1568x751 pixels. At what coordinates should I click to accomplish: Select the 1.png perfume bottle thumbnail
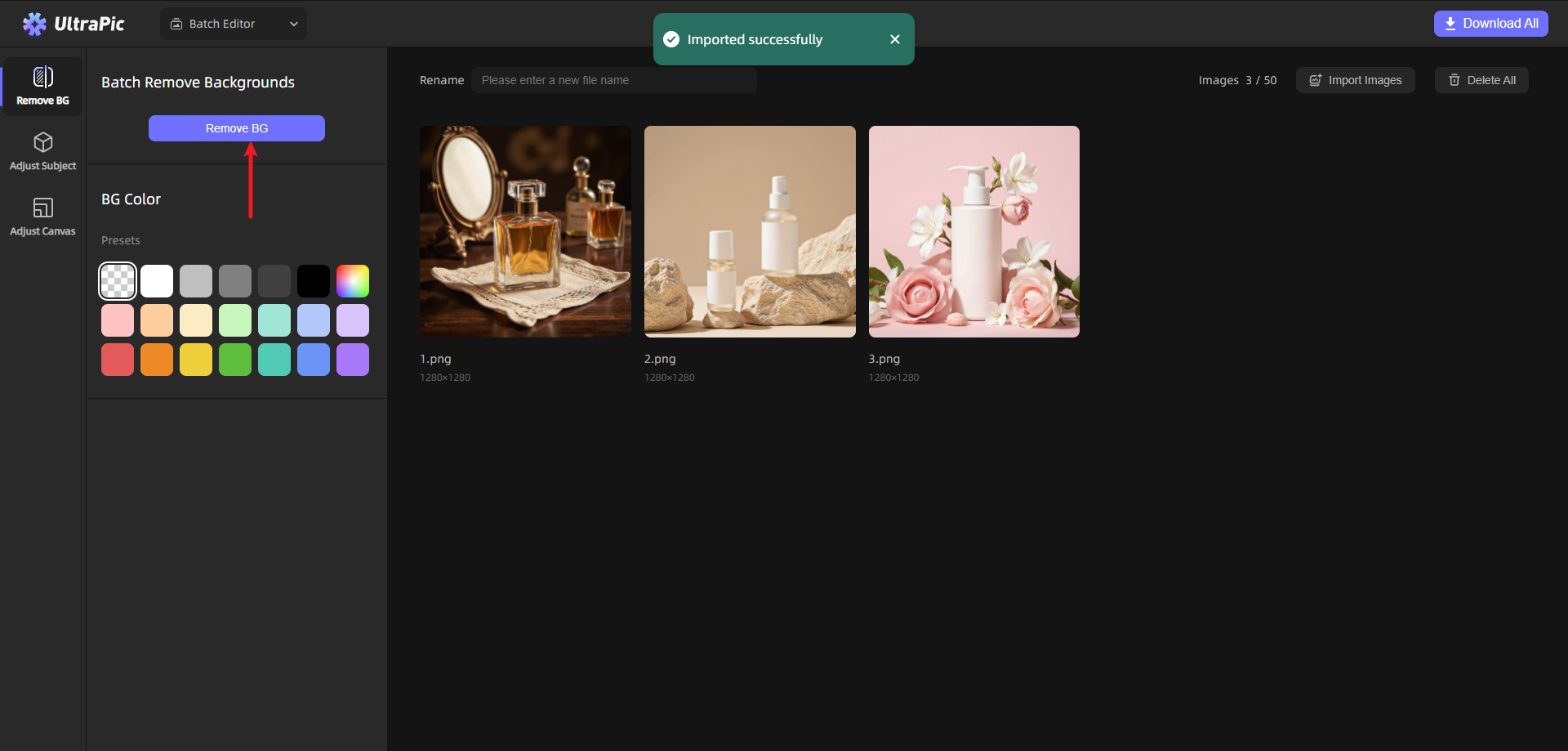(525, 231)
